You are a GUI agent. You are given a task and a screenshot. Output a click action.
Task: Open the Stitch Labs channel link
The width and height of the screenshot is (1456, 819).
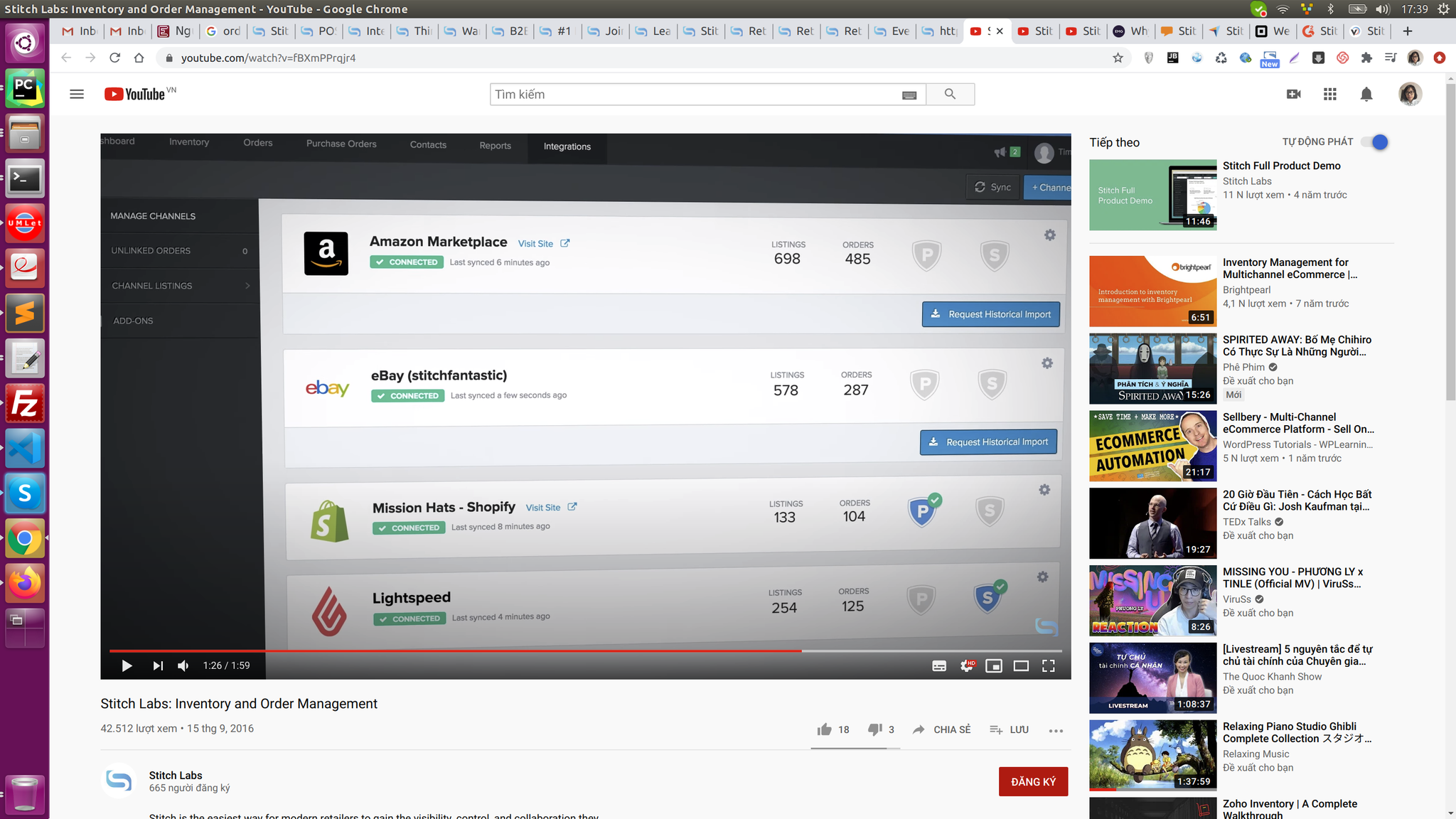coord(176,775)
